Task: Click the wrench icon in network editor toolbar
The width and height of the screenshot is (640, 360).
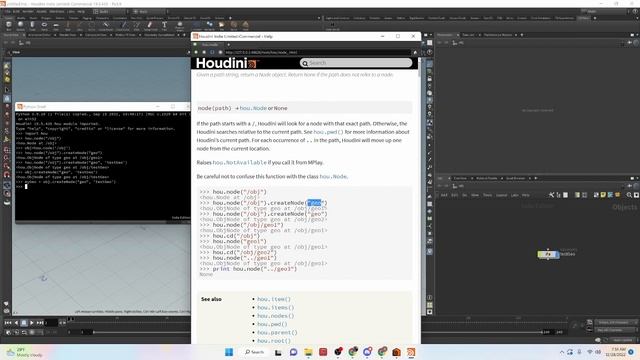Action: 551,195
